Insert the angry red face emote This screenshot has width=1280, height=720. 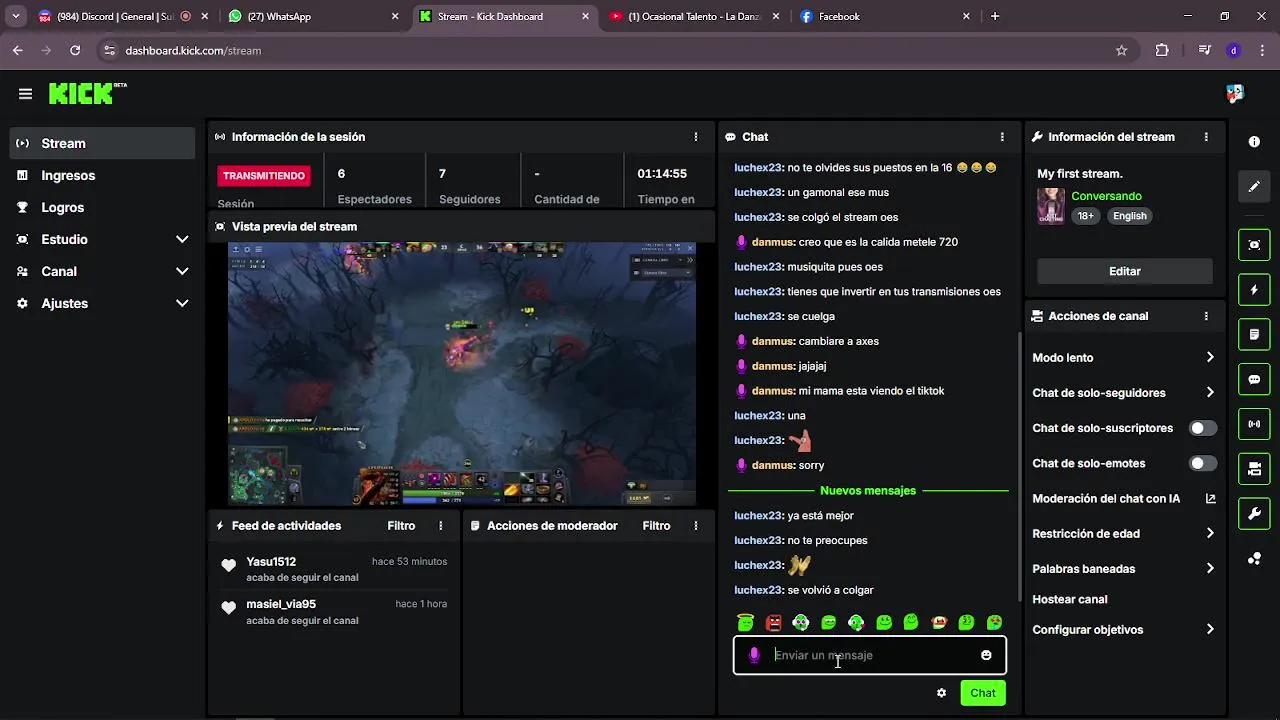click(773, 622)
